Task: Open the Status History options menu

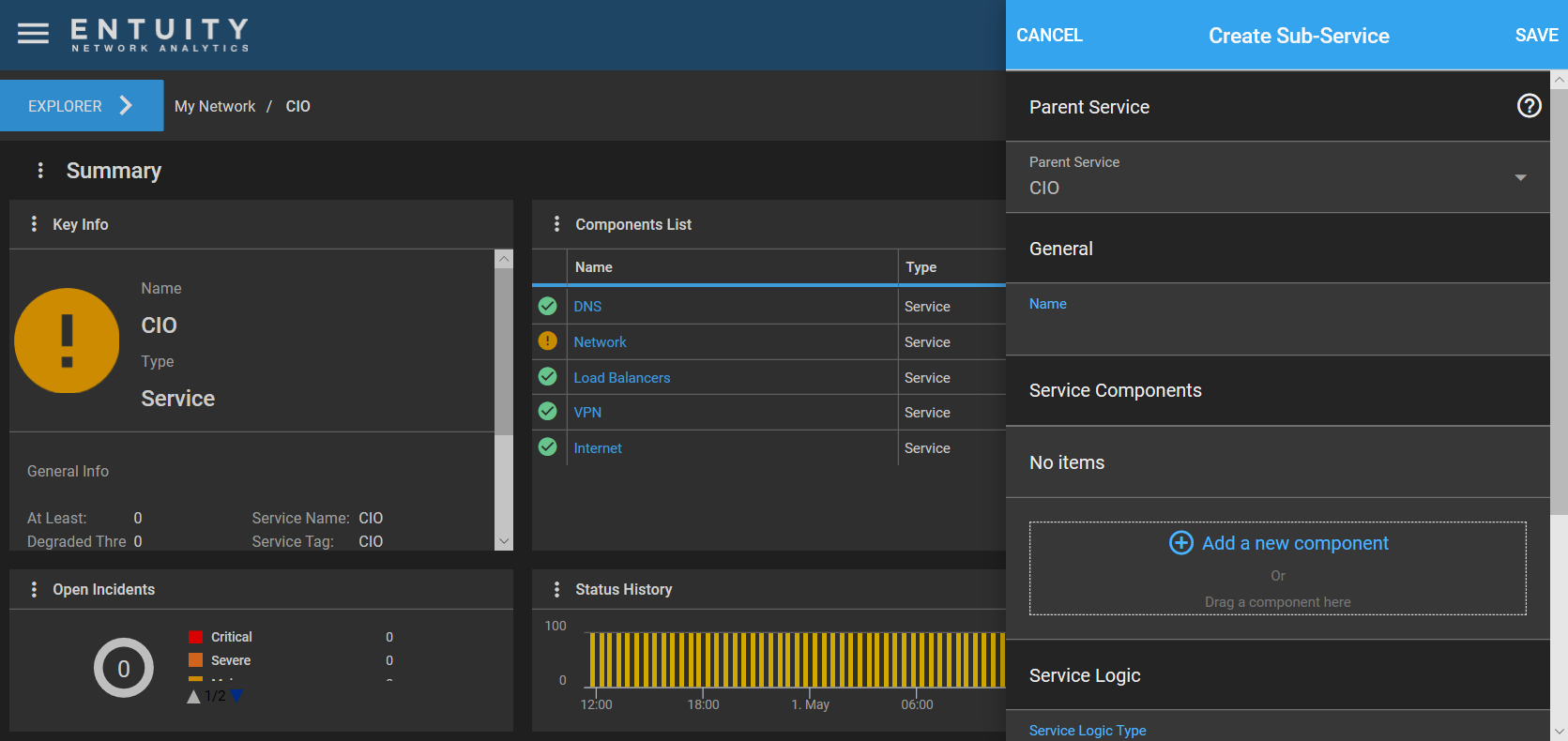Action: tap(556, 589)
